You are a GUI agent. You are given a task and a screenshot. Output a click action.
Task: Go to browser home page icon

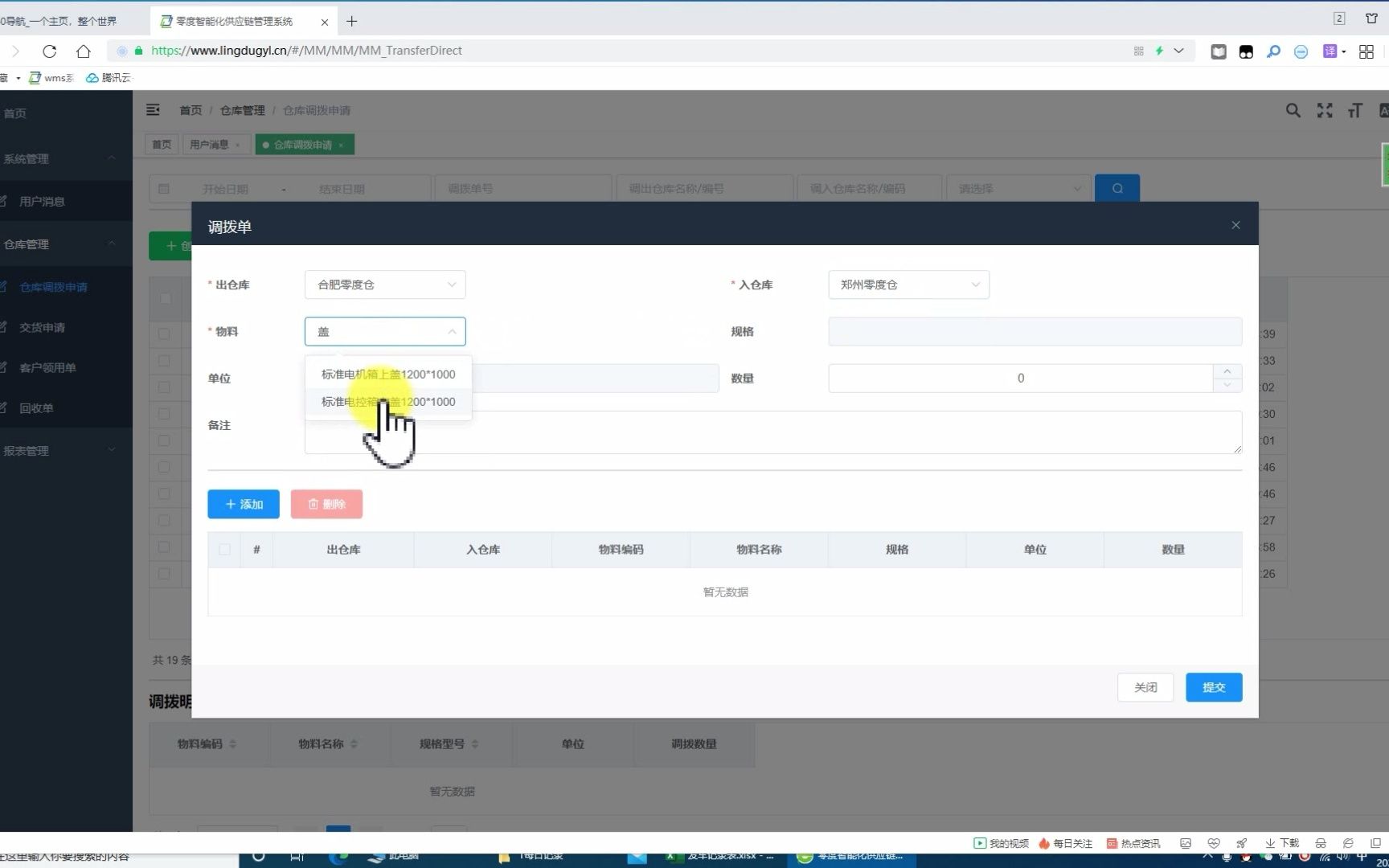pos(83,51)
